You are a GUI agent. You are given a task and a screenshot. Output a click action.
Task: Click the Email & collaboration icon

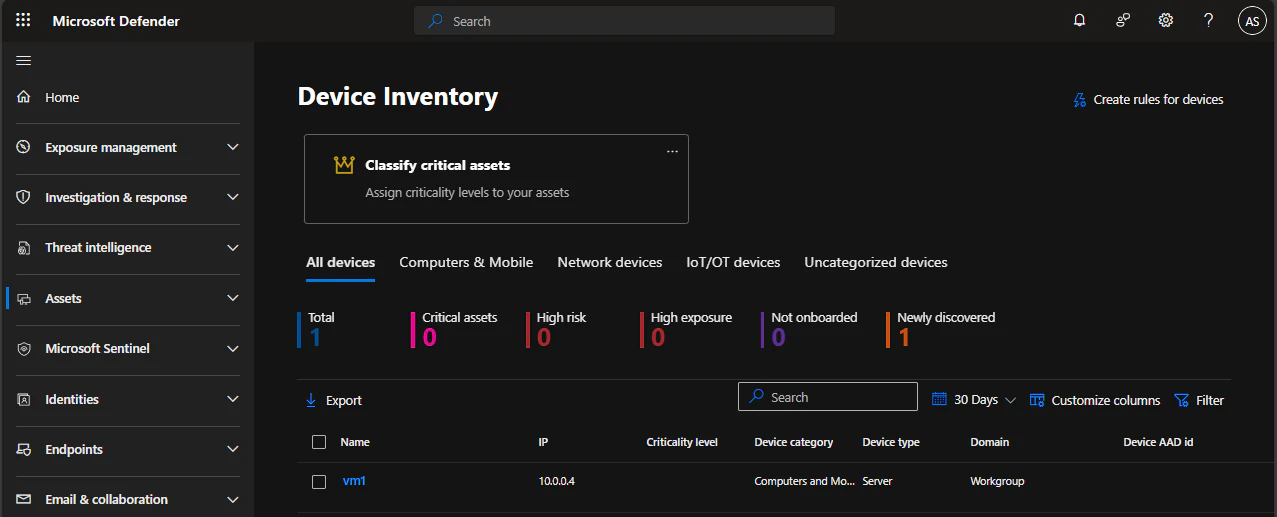(24, 499)
